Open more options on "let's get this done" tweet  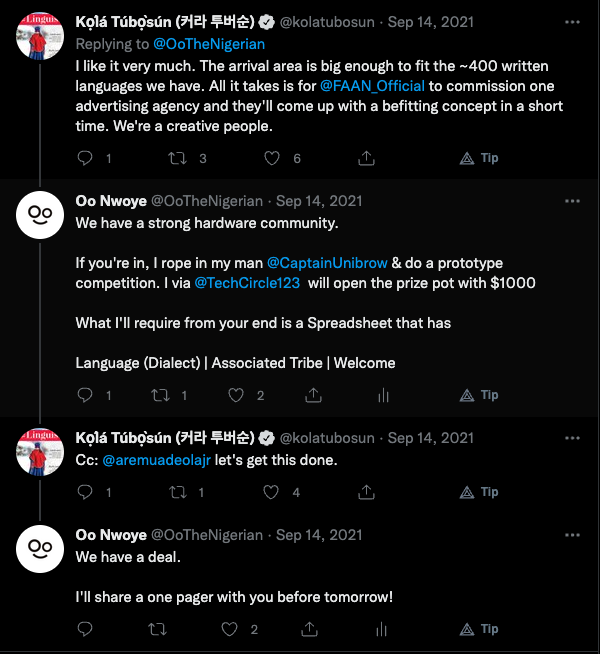tap(572, 438)
